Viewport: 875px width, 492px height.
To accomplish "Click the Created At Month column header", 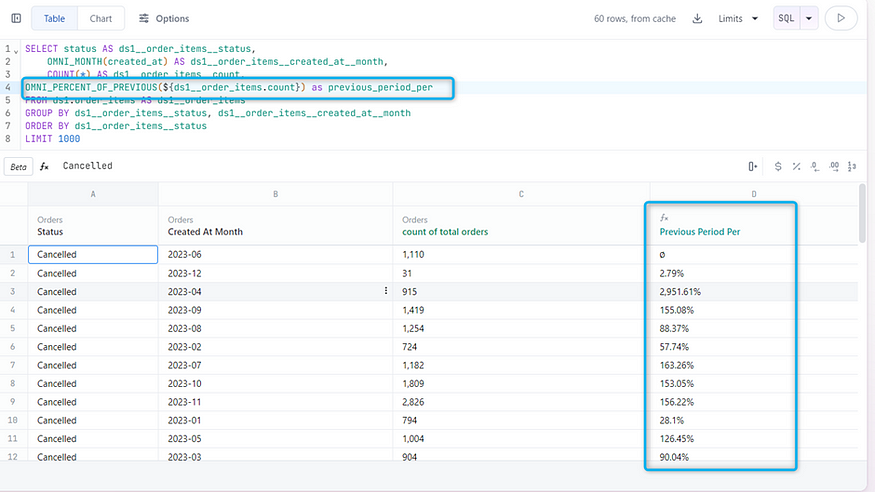I will point(276,225).
